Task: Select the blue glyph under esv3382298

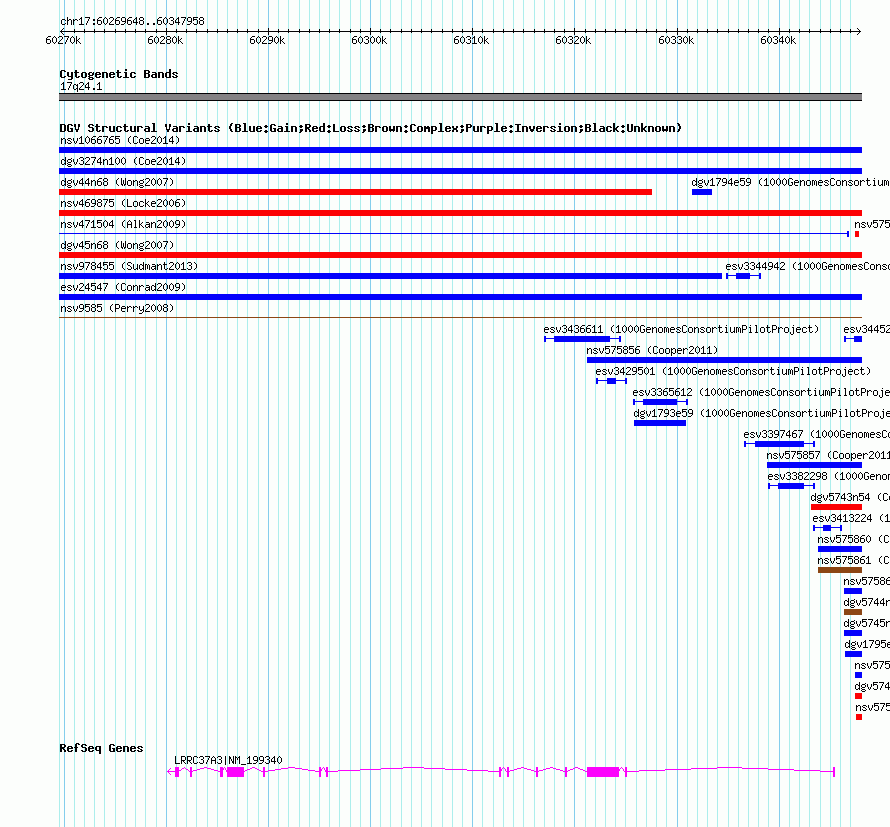Action: click(791, 486)
